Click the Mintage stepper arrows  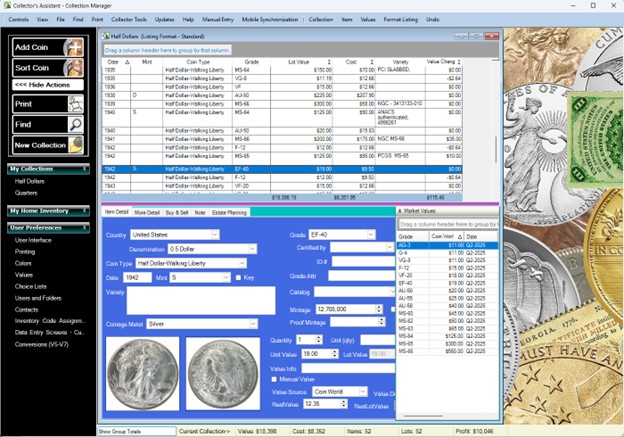click(379, 309)
